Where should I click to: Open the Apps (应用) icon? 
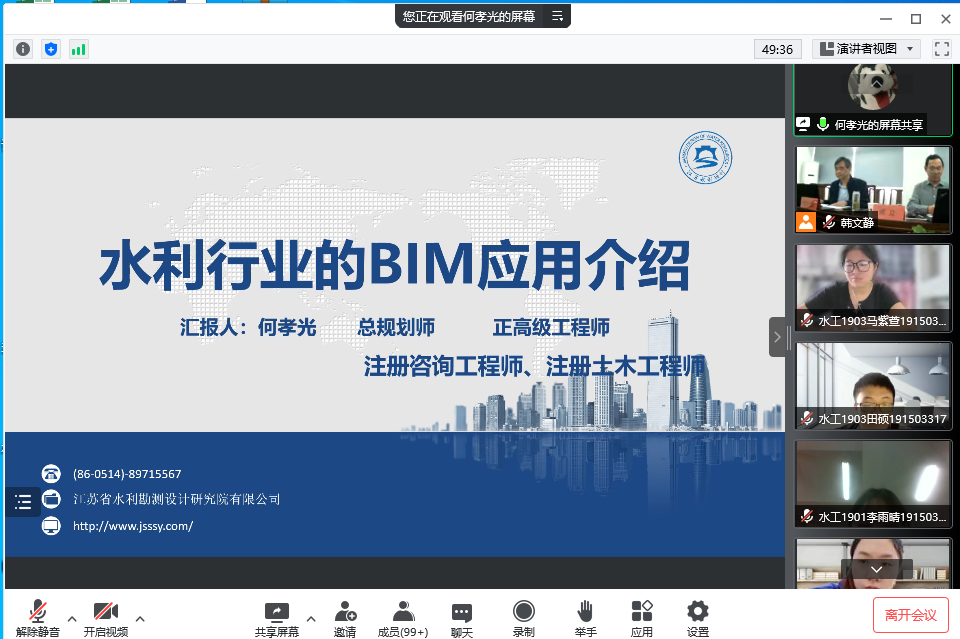pyautogui.click(x=642, y=618)
